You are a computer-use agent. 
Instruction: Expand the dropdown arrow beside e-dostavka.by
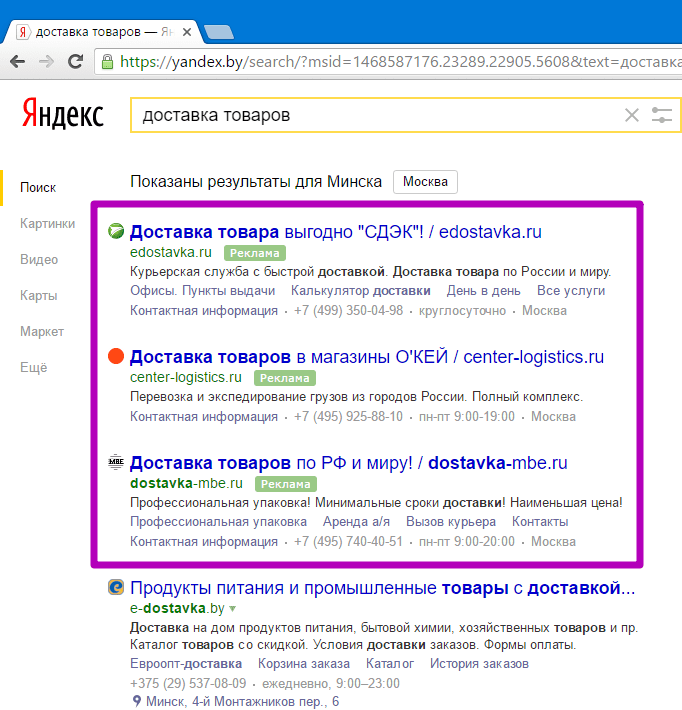click(x=233, y=609)
